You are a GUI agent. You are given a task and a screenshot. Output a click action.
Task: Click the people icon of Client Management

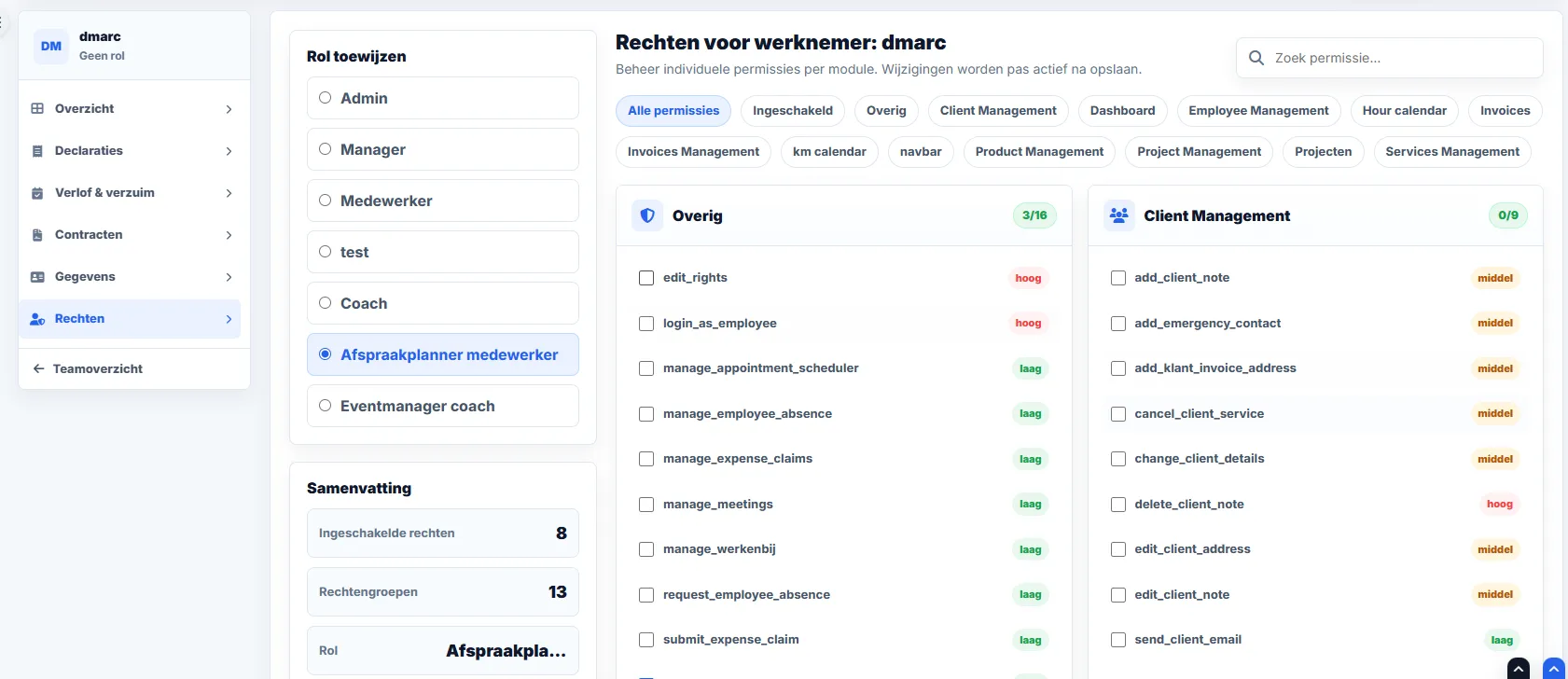[1119, 215]
